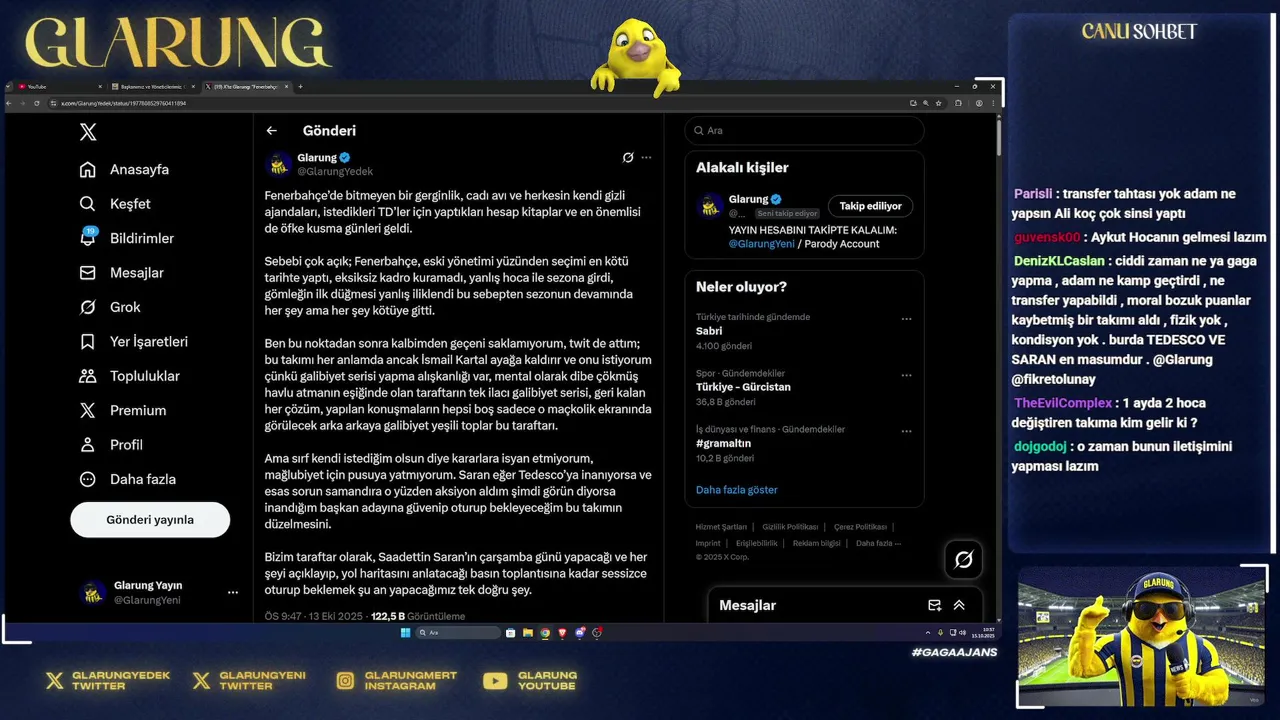
Task: Open File Explorer on taskbar
Action: (528, 632)
